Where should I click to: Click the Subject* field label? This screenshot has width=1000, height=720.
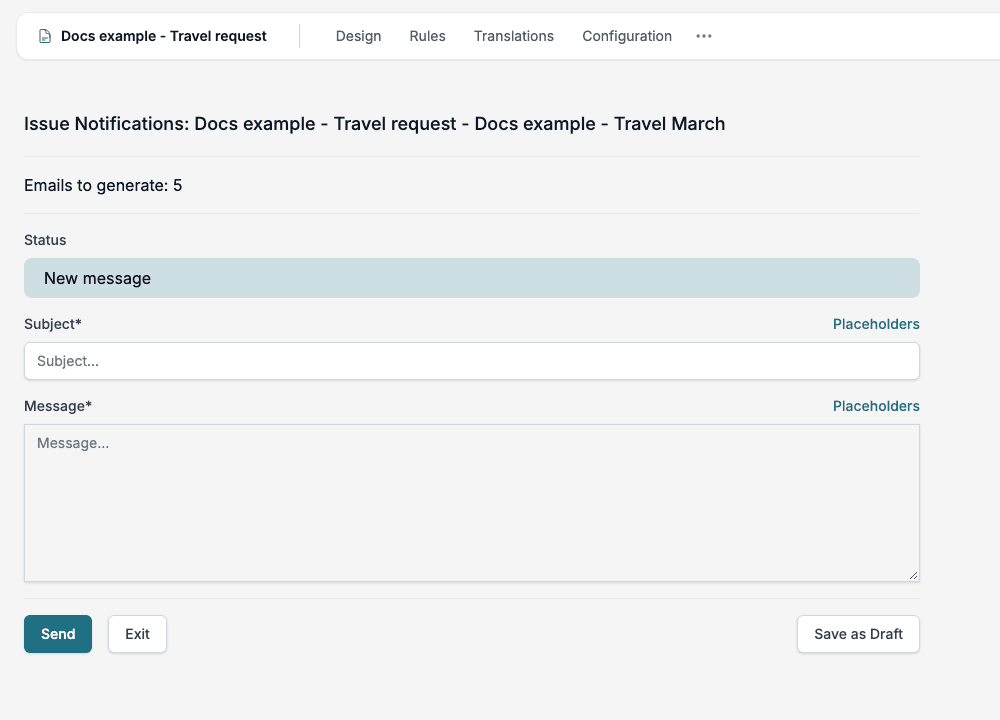pos(53,324)
